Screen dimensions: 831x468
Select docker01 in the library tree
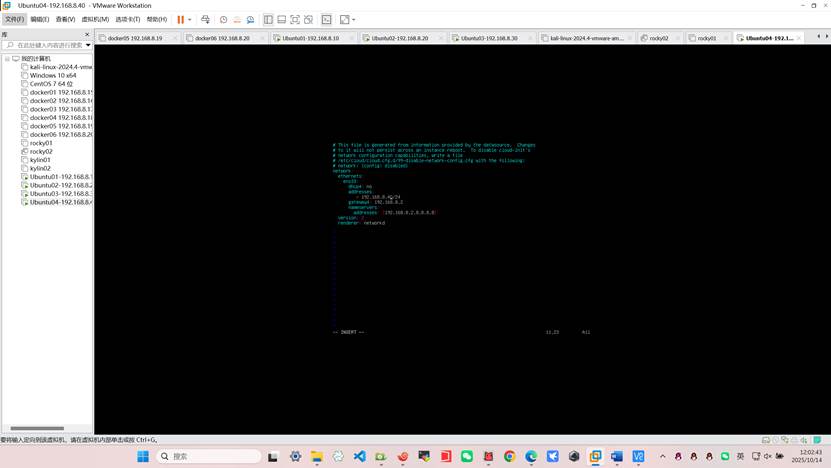coord(56,92)
